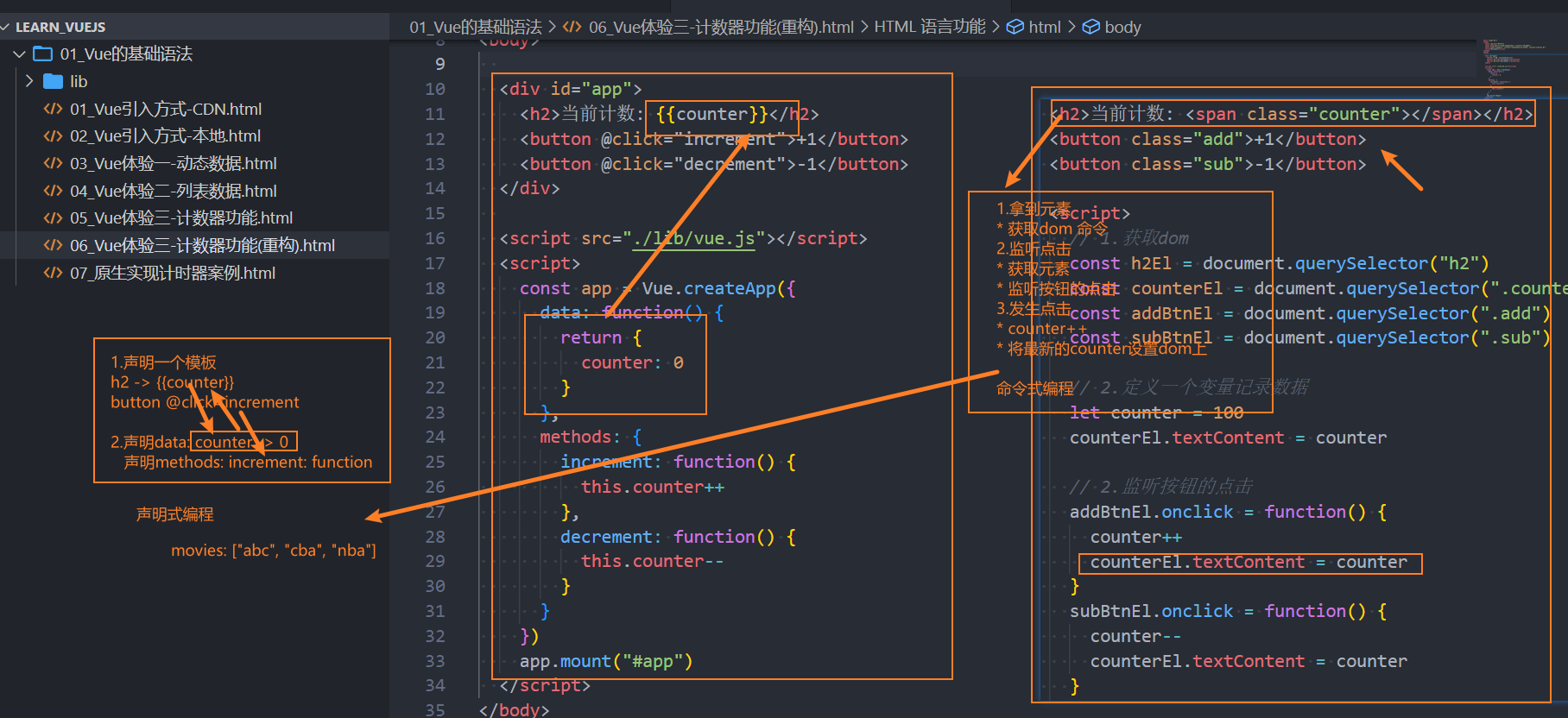Click '声明methods: increment: function' note
1568x718 pixels.
click(248, 463)
